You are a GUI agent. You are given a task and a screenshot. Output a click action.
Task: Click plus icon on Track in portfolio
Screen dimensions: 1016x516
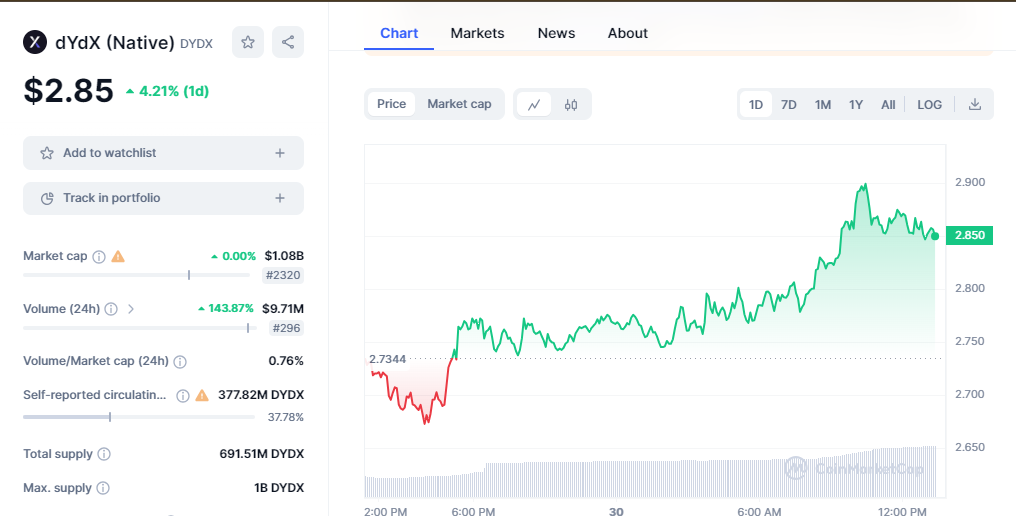[x=280, y=198]
